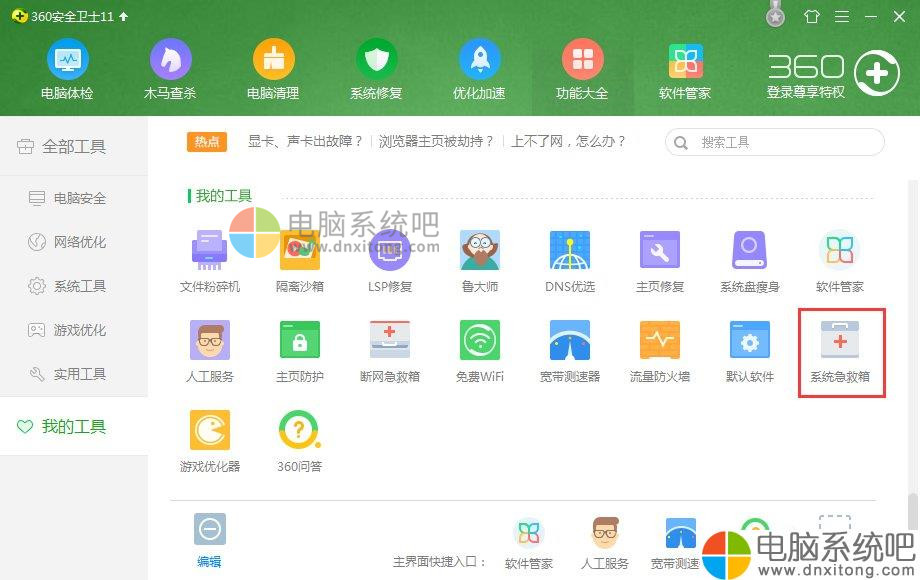Launch 系统盘瘦身 tool
The width and height of the screenshot is (920, 580).
coord(750,262)
